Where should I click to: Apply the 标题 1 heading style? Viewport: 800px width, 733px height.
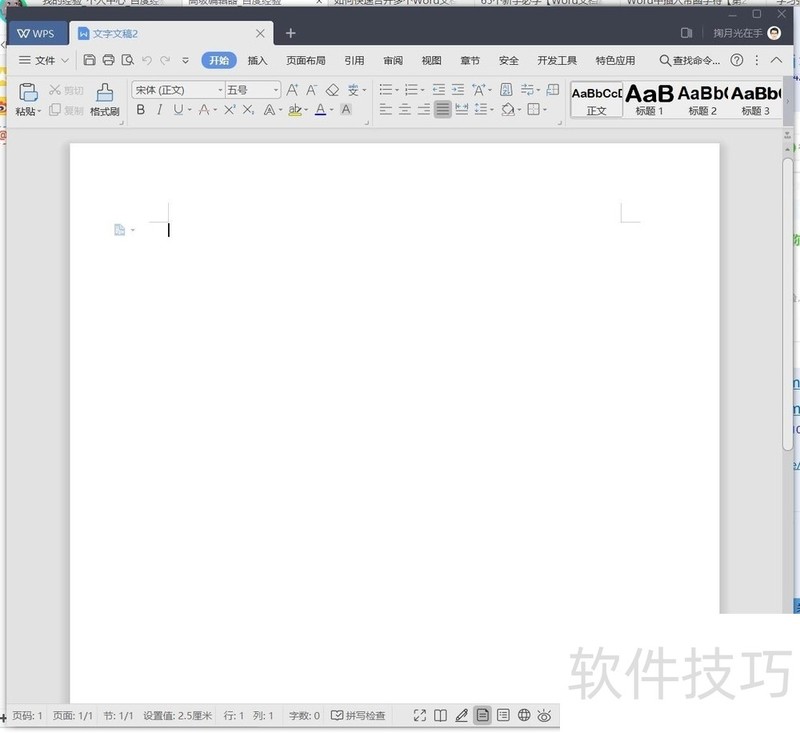649,99
